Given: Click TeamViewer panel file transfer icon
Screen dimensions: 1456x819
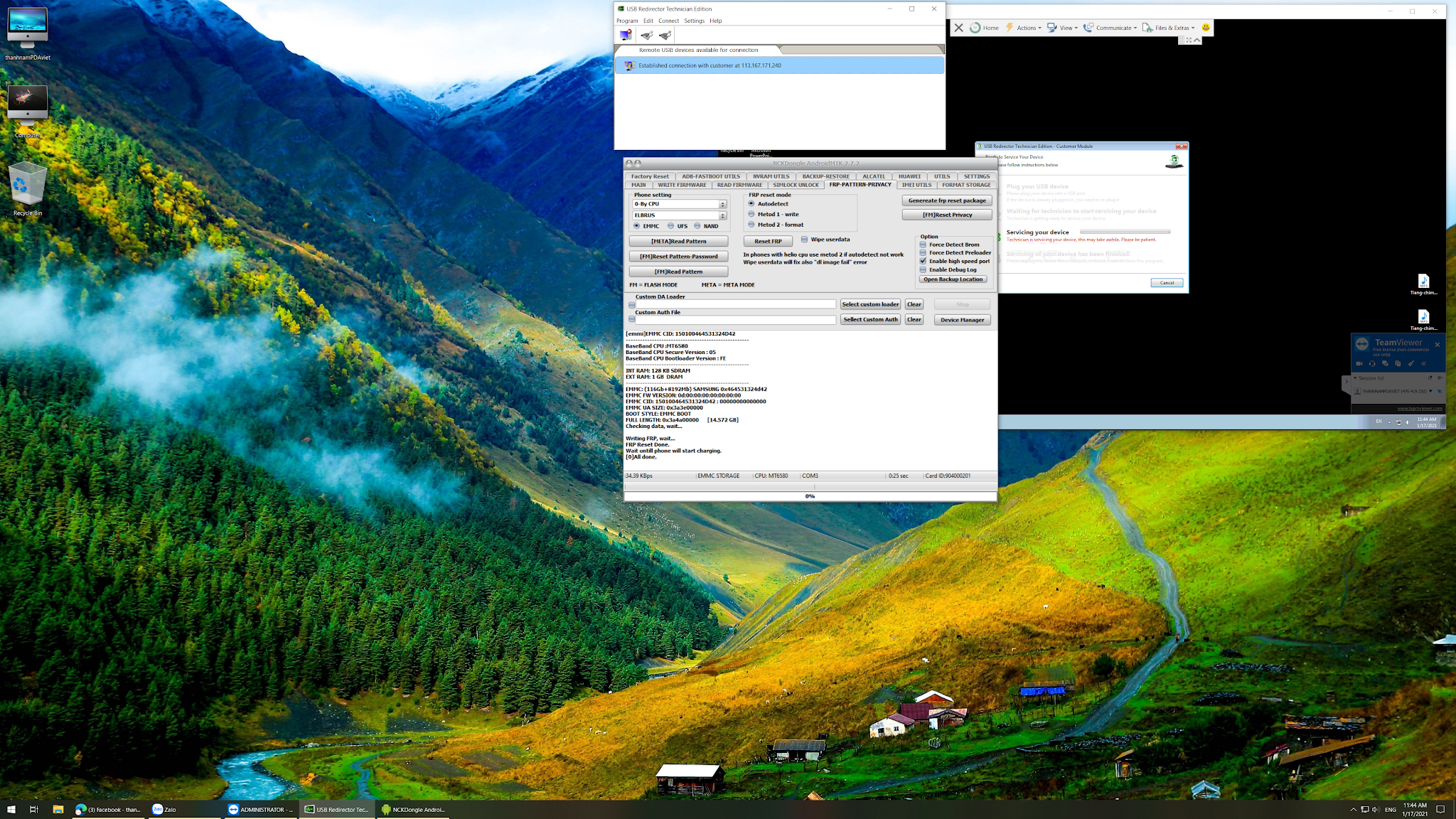Looking at the screenshot, I should pyautogui.click(x=1398, y=363).
